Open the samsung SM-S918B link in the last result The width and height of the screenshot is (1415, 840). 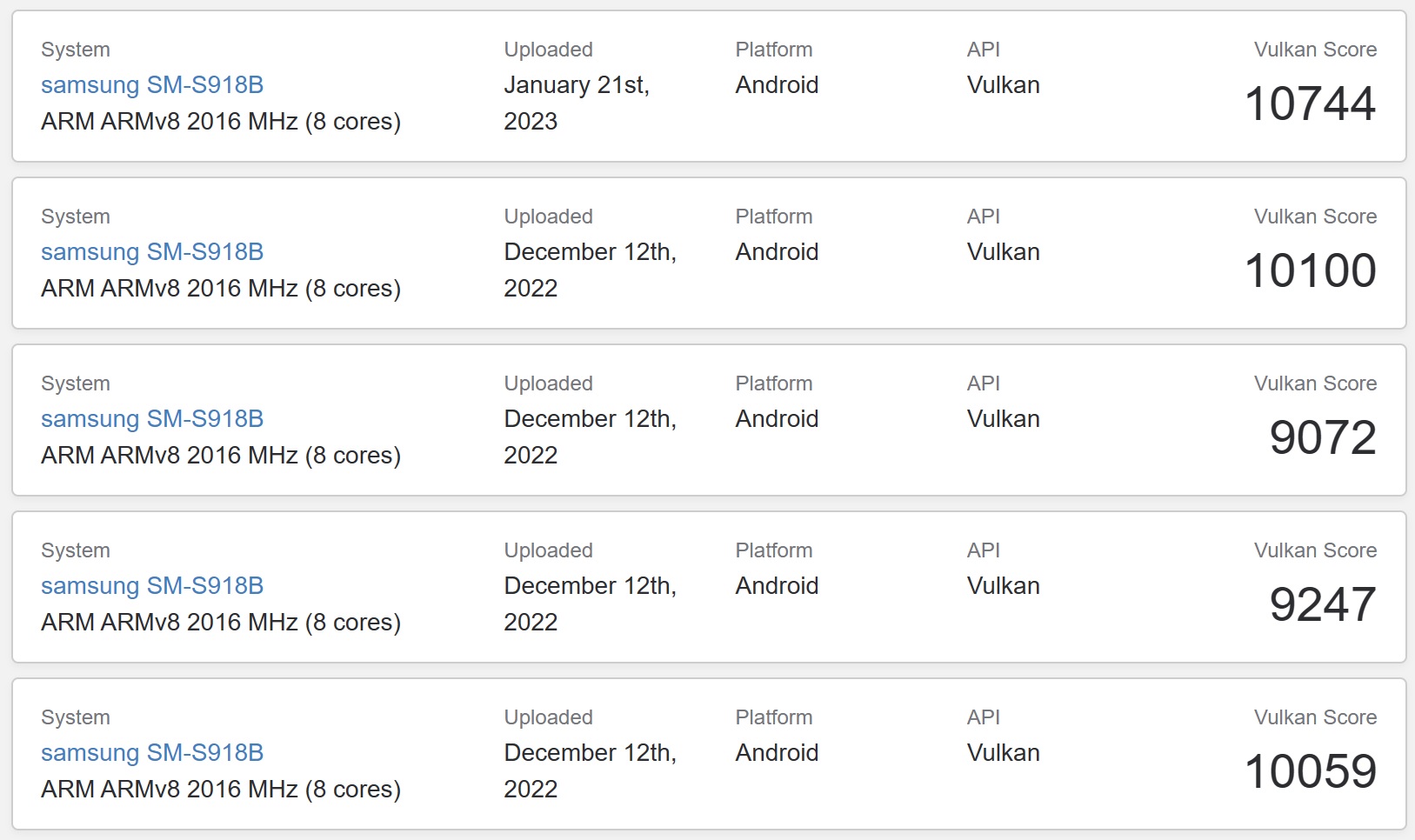[153, 753]
